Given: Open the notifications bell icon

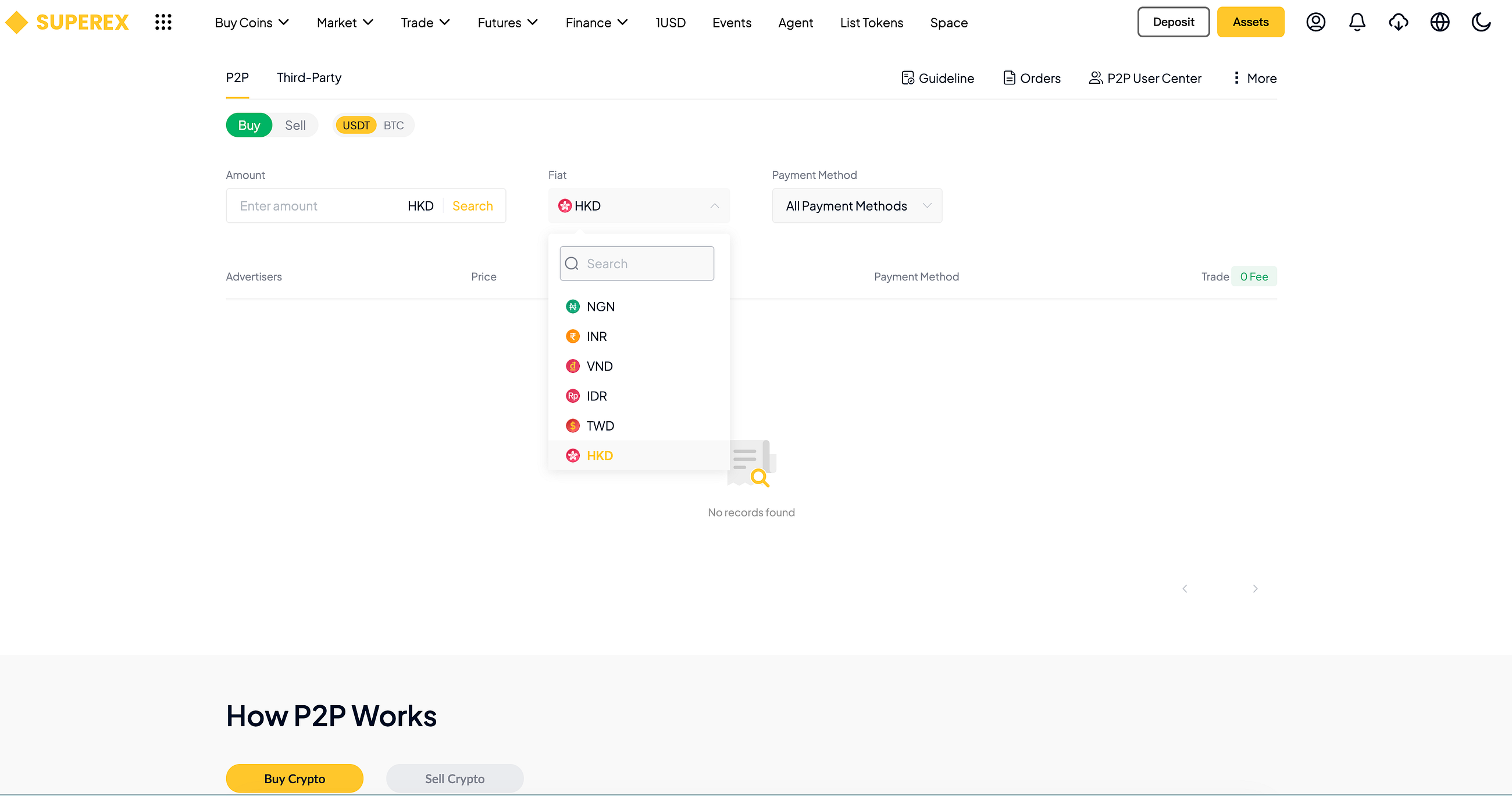Looking at the screenshot, I should pyautogui.click(x=1357, y=22).
